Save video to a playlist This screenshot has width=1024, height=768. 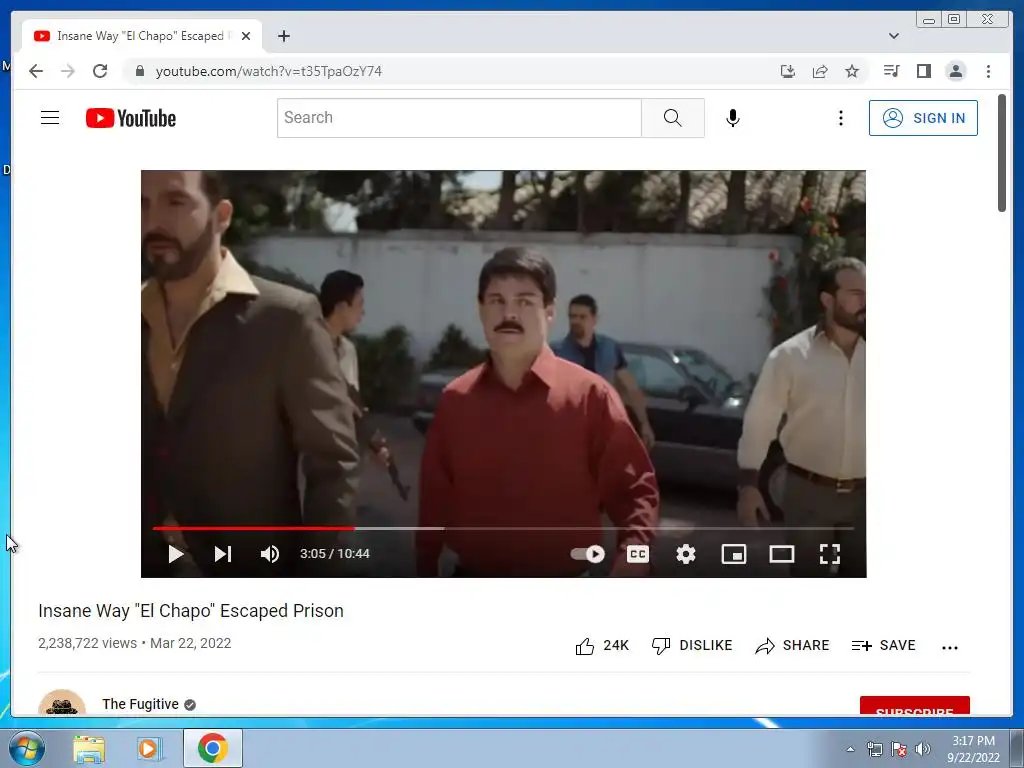884,646
